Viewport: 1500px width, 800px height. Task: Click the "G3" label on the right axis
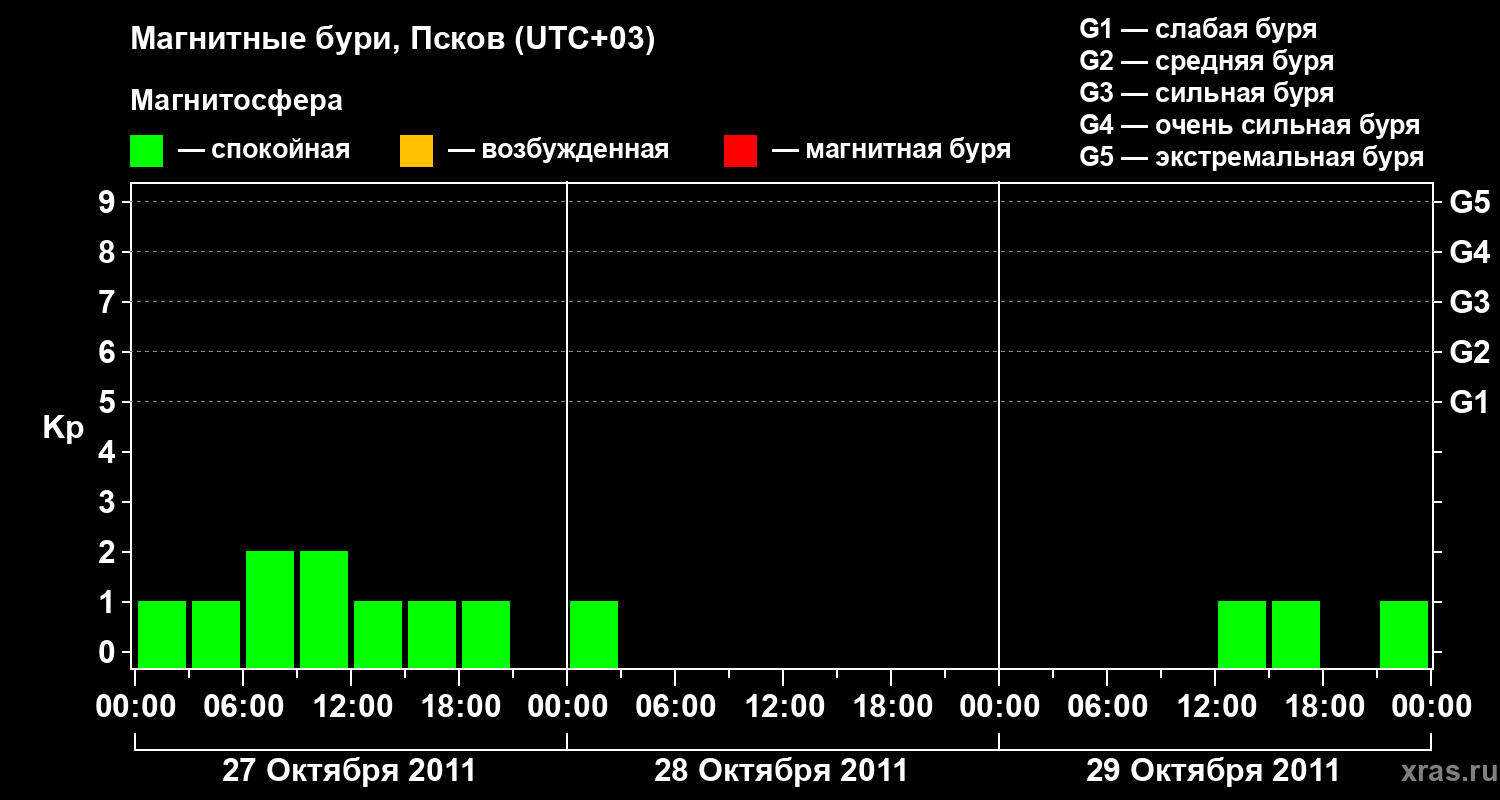(x=1469, y=302)
